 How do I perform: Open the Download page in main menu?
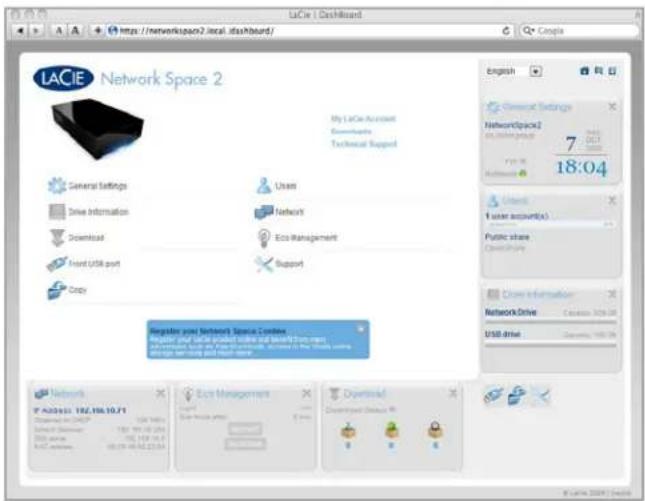pos(77,237)
